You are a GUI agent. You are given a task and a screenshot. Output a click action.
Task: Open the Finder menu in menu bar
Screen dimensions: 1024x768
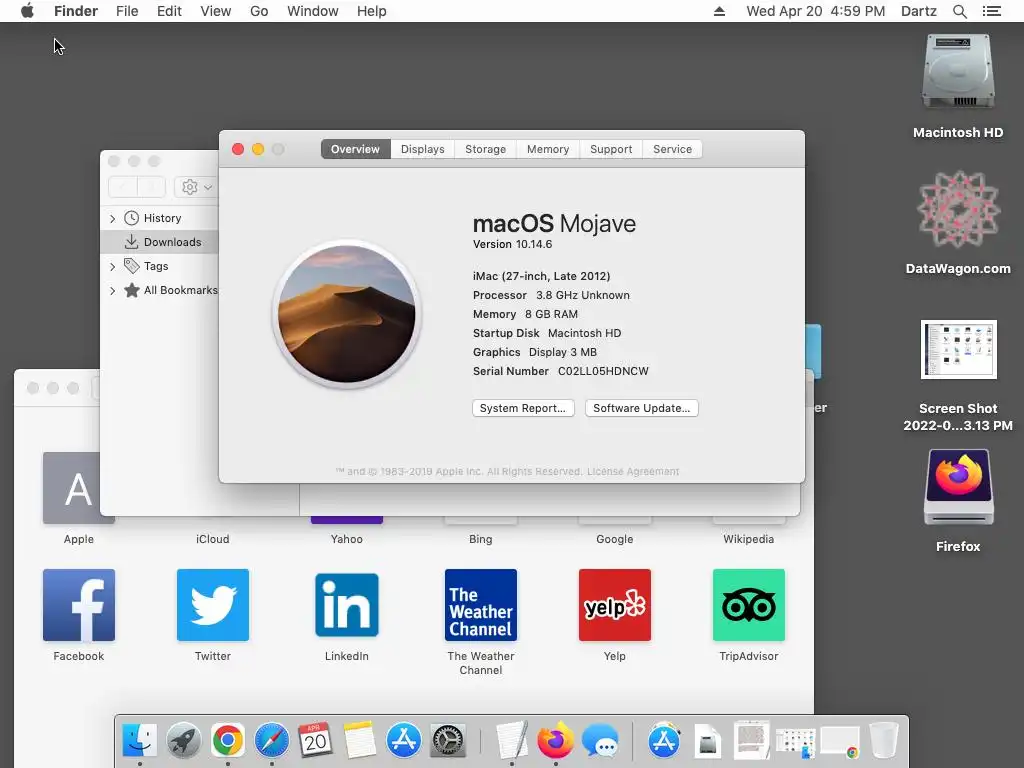pos(76,11)
